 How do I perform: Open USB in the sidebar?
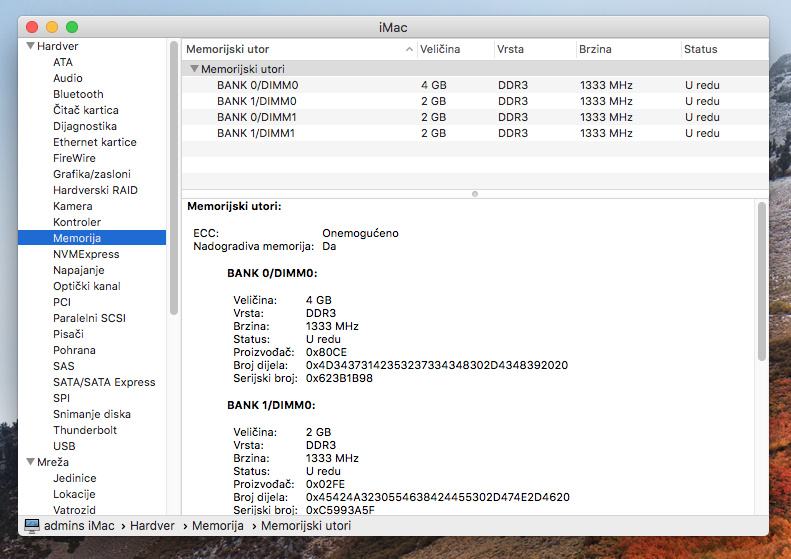tap(64, 446)
